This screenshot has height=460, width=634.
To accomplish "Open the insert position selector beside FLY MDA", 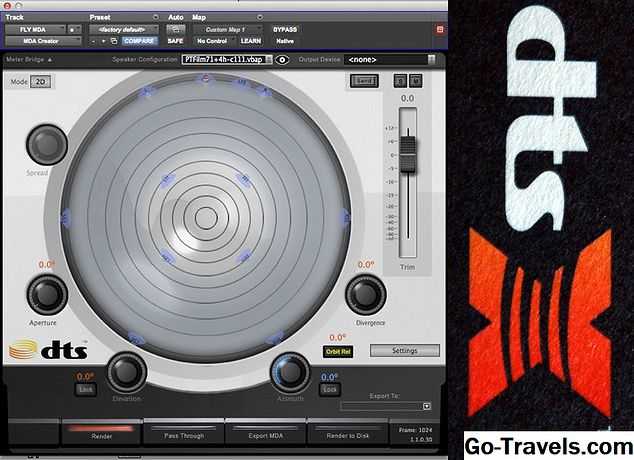I will (74, 30).
